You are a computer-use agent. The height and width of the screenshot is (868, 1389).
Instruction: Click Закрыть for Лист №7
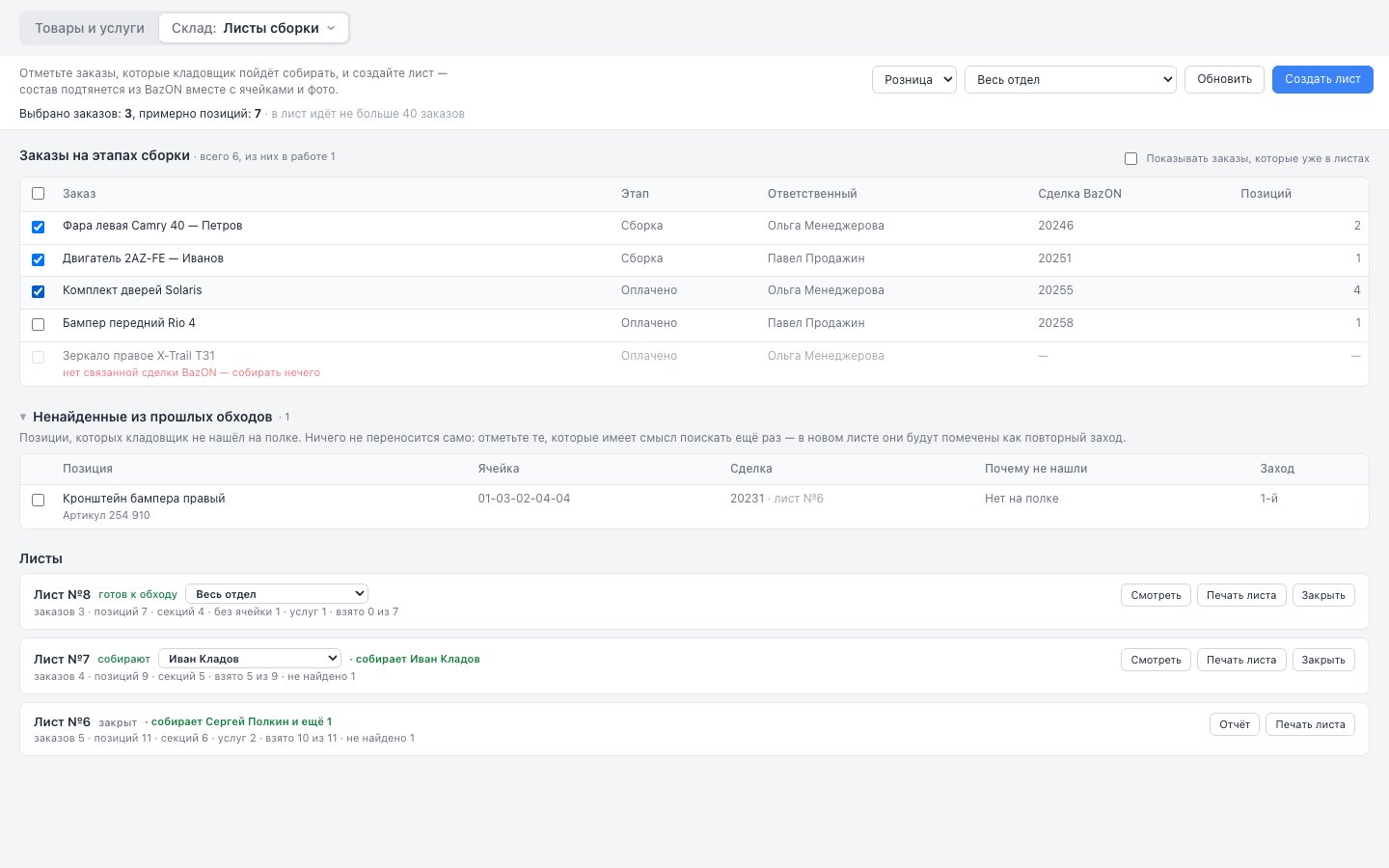(x=1322, y=660)
